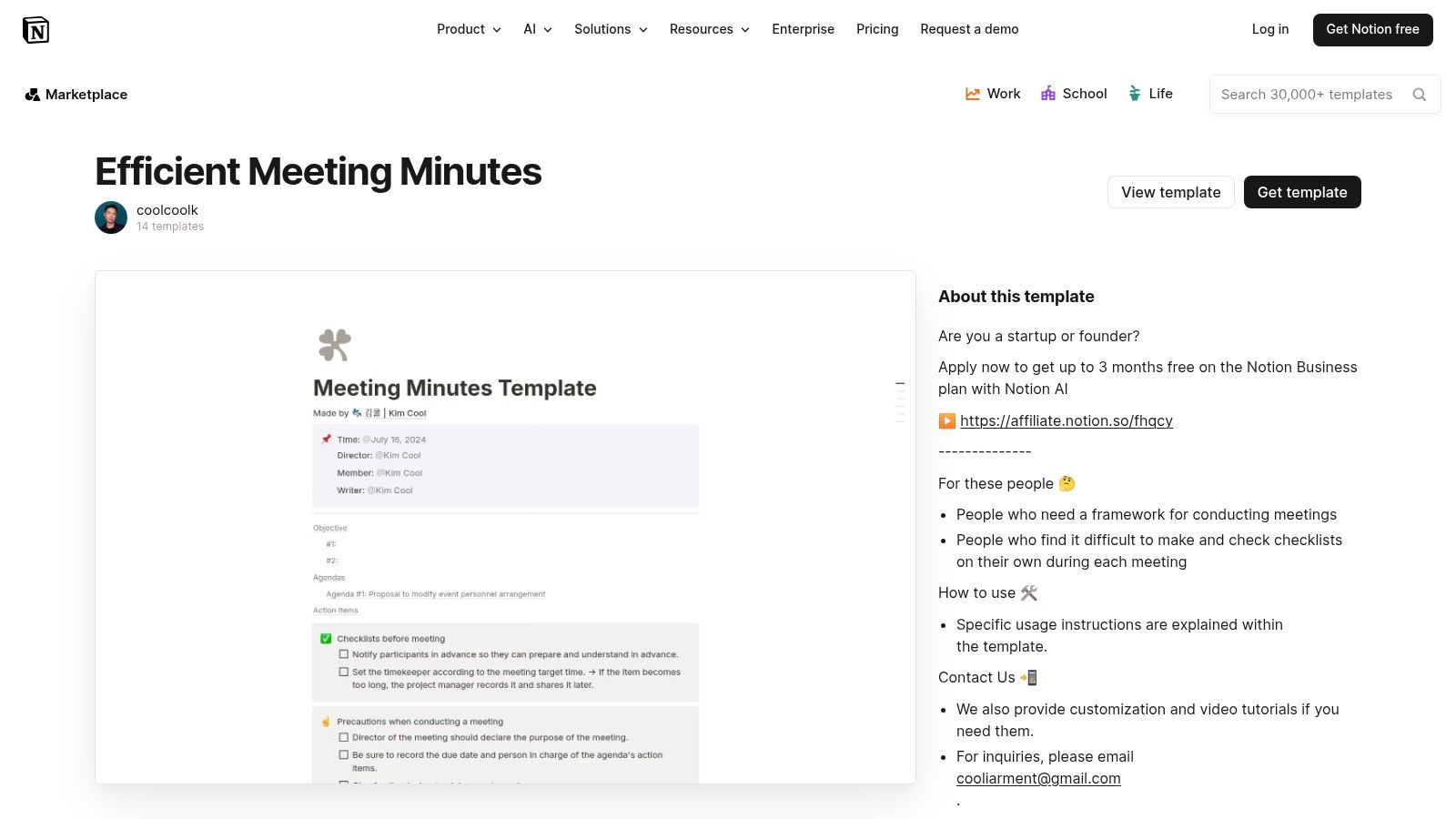The image size is (1456, 819).
Task: Click the Notion logo
Action: [x=36, y=29]
